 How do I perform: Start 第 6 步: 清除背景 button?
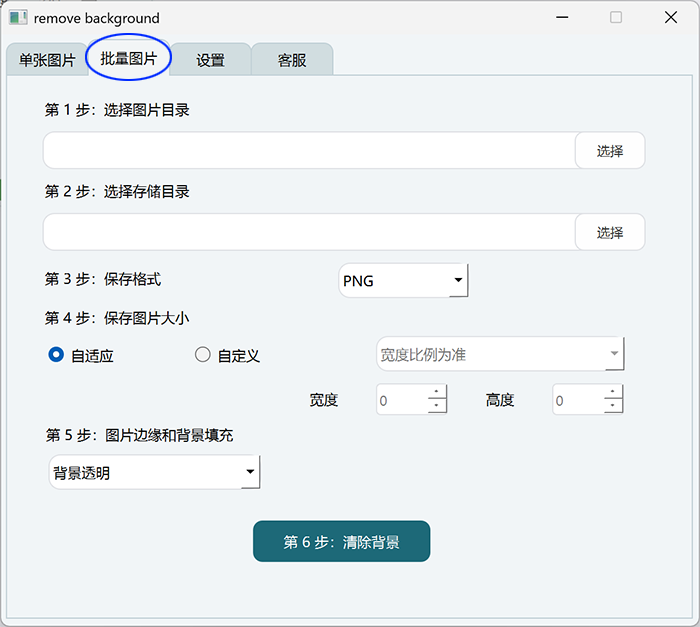pos(342,541)
